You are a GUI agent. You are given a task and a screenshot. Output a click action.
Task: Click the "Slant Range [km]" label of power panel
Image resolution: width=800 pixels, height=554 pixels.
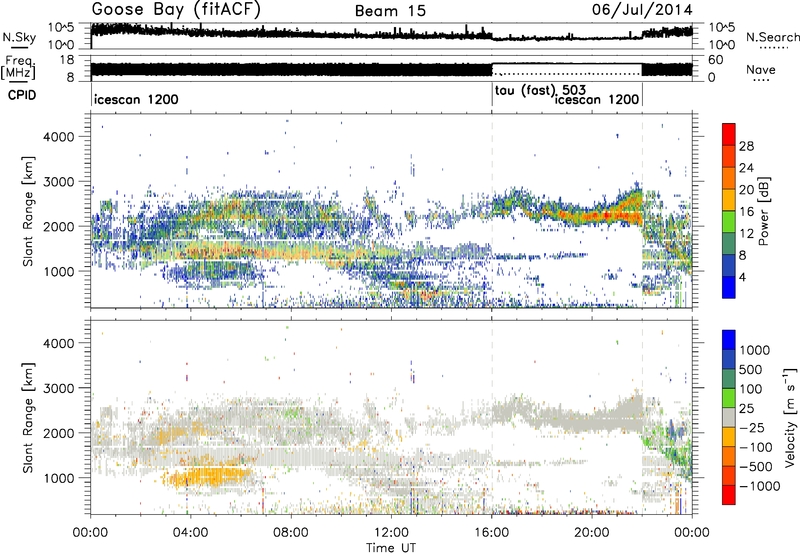pyautogui.click(x=28, y=211)
